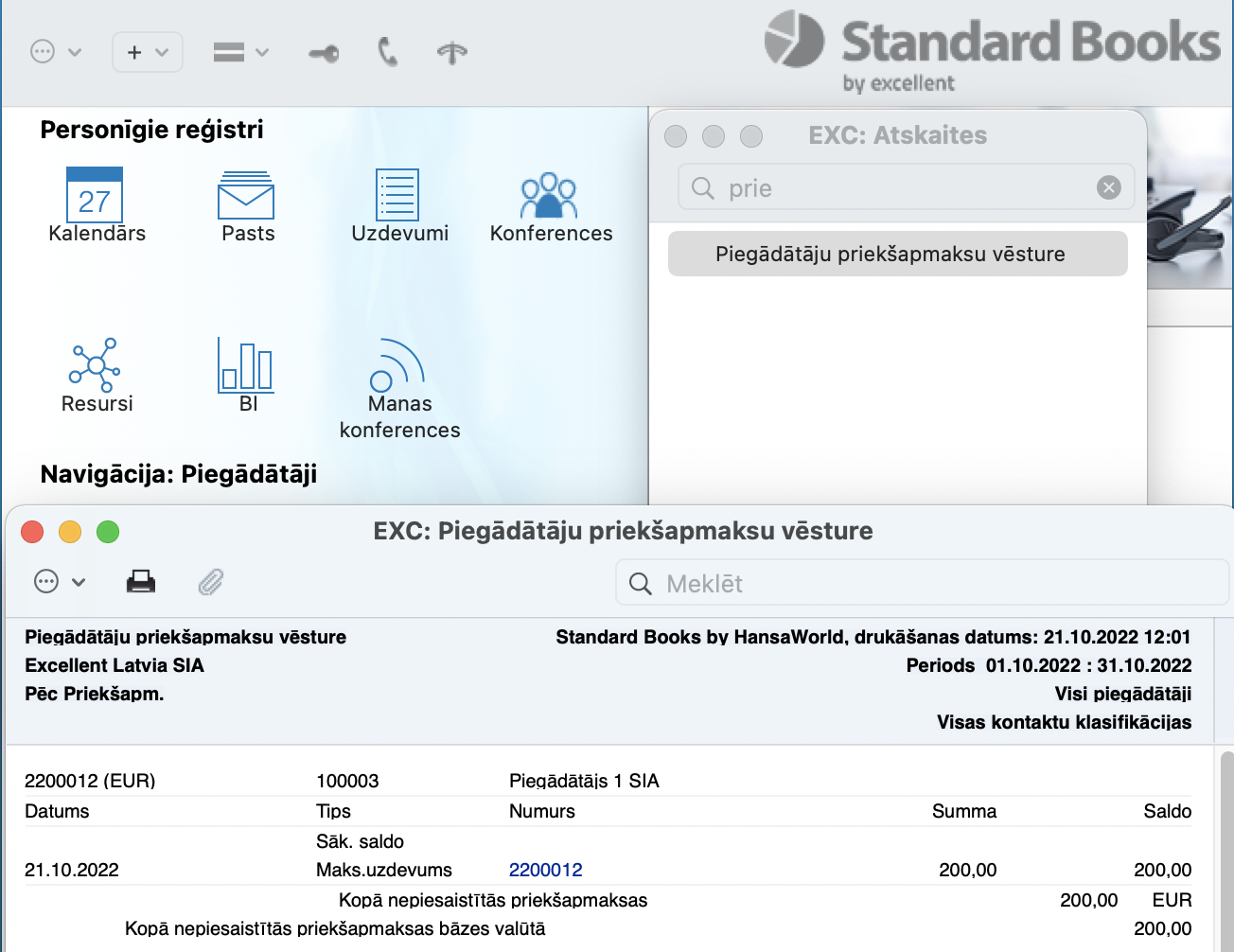Open the Kalendārs calendar icon
This screenshot has width=1234, height=952.
click(x=95, y=196)
